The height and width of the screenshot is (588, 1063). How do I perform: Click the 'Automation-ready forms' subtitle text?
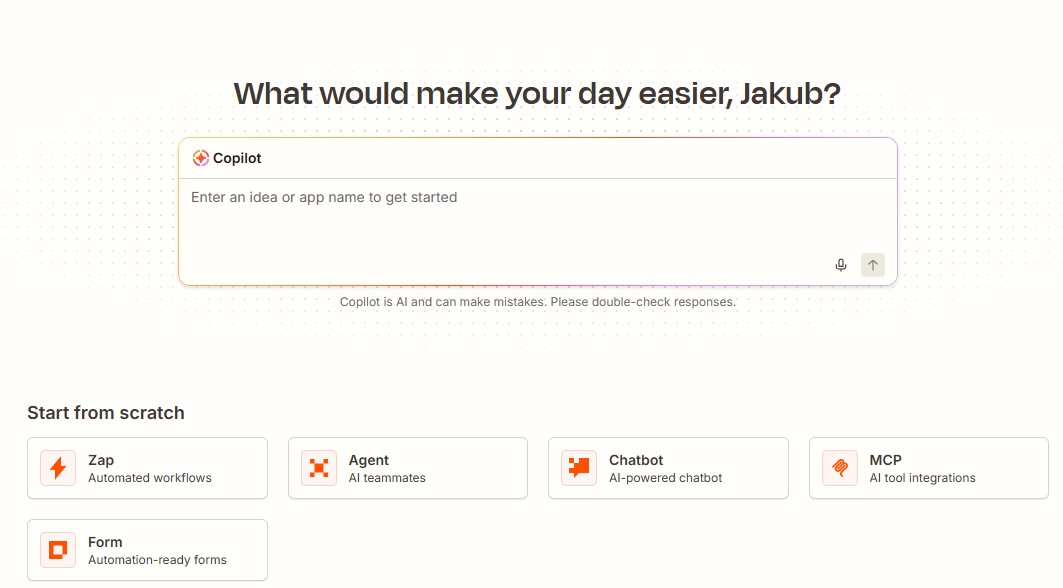pos(157,560)
